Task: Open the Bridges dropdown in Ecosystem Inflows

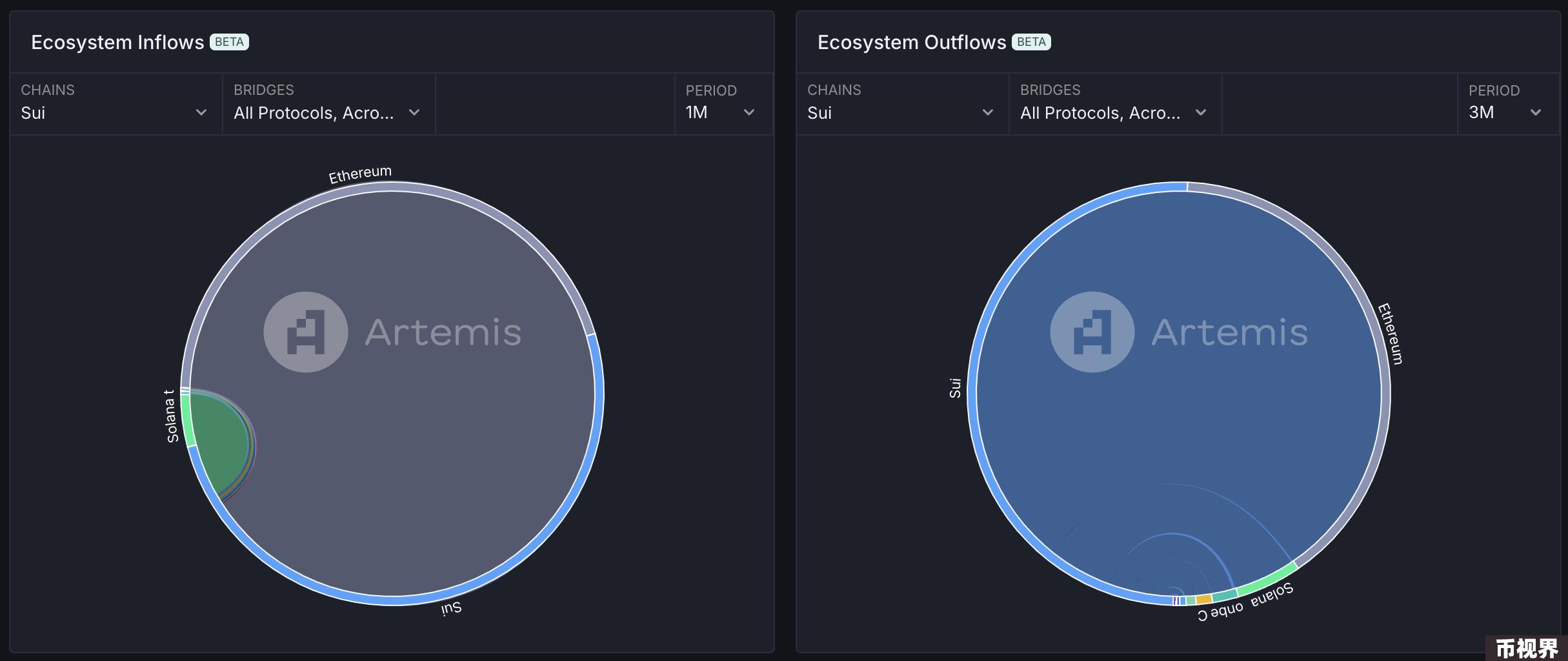Action: click(329, 104)
